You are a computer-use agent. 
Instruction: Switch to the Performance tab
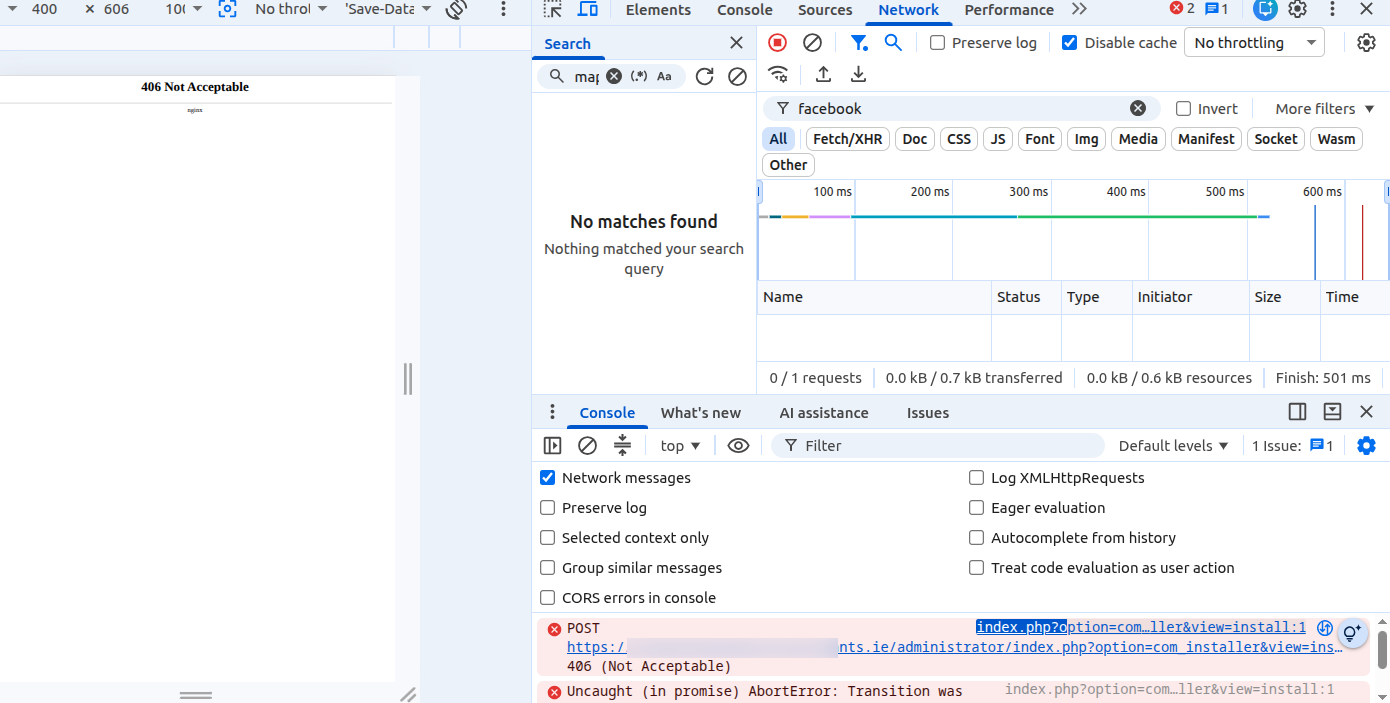click(1009, 10)
